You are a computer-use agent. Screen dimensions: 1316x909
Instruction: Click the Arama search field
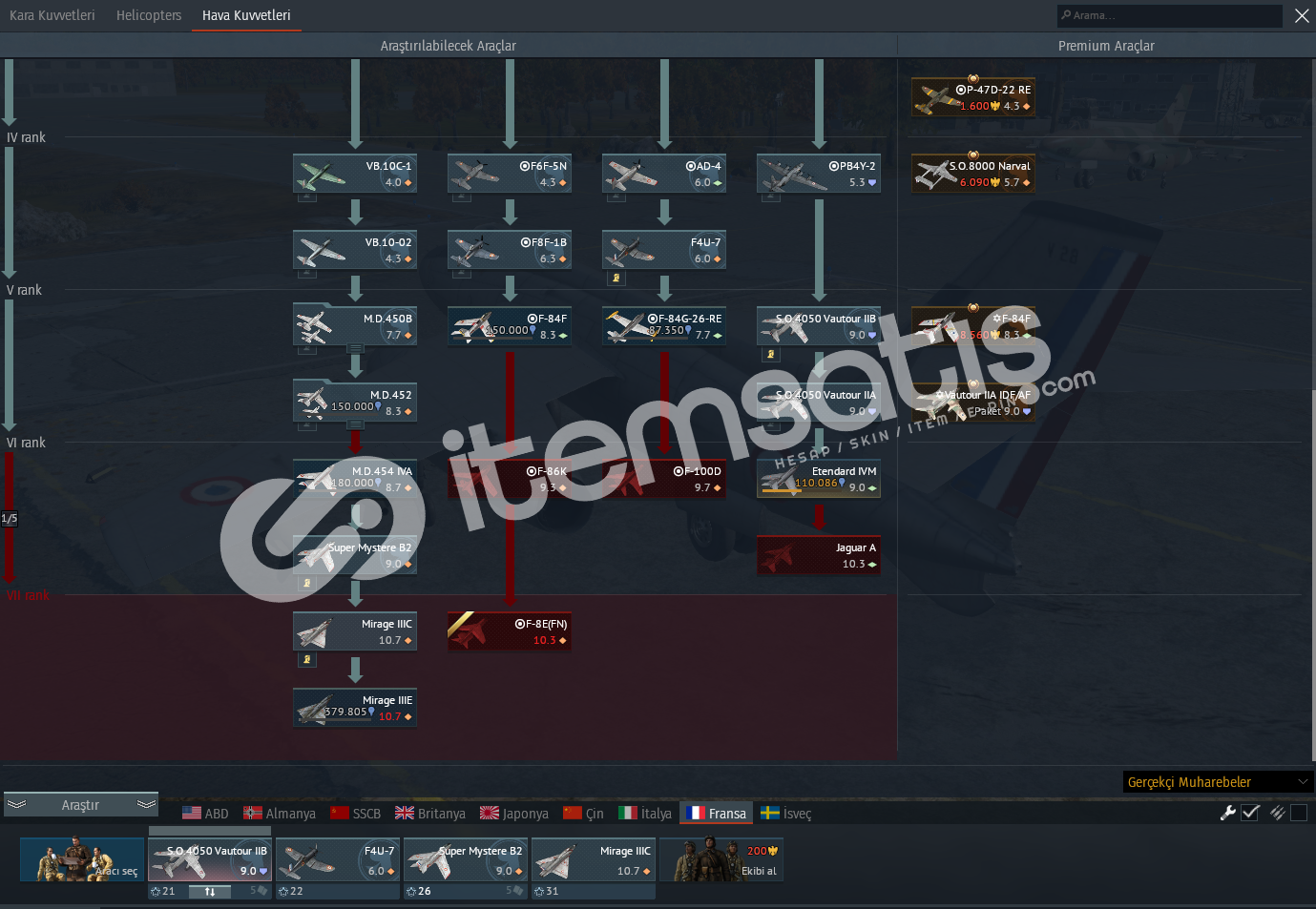[x=1170, y=15]
